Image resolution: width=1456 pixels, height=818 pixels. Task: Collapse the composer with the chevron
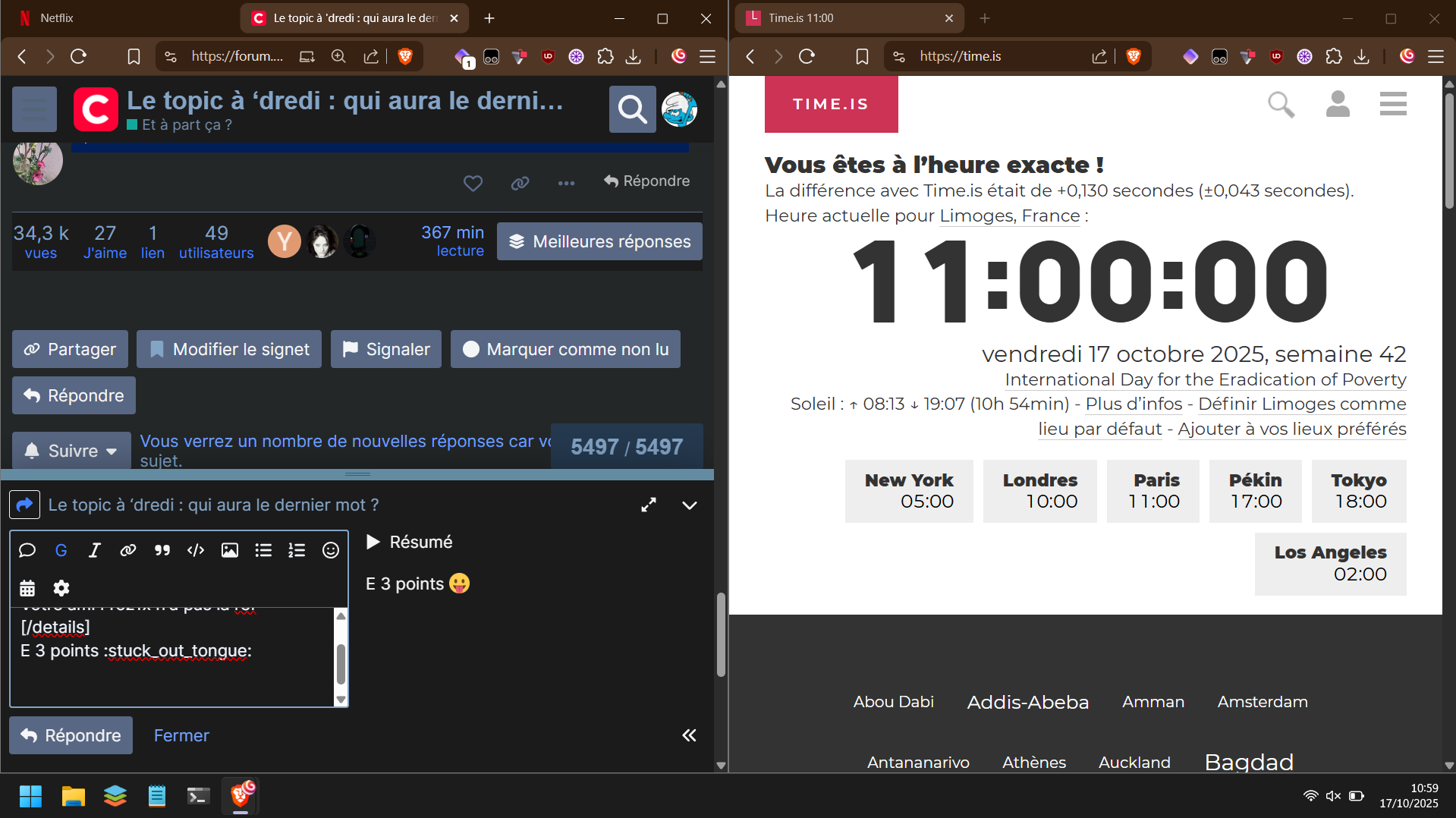[x=690, y=505]
